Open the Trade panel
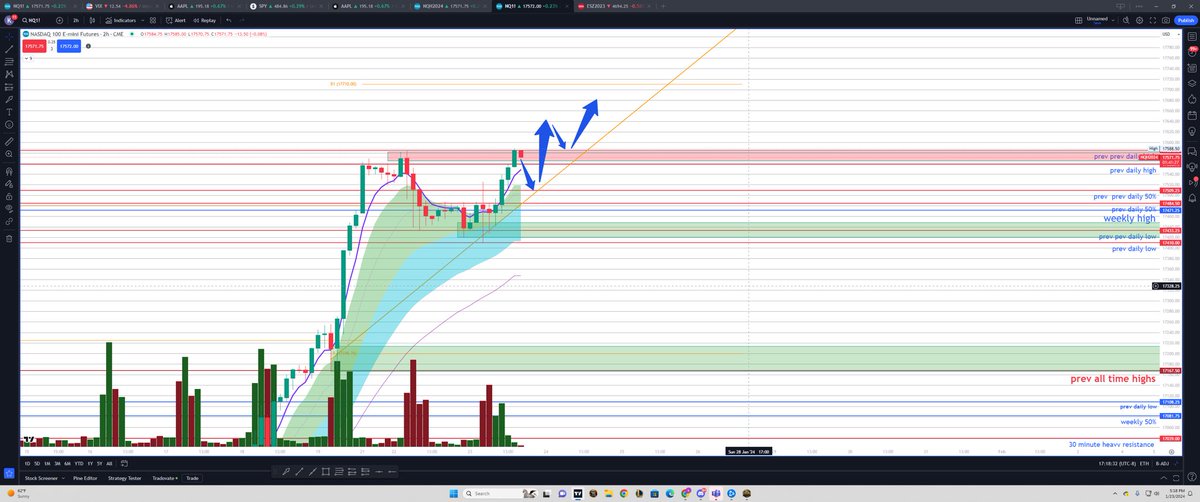The width and height of the screenshot is (1200, 502). [x=191, y=478]
